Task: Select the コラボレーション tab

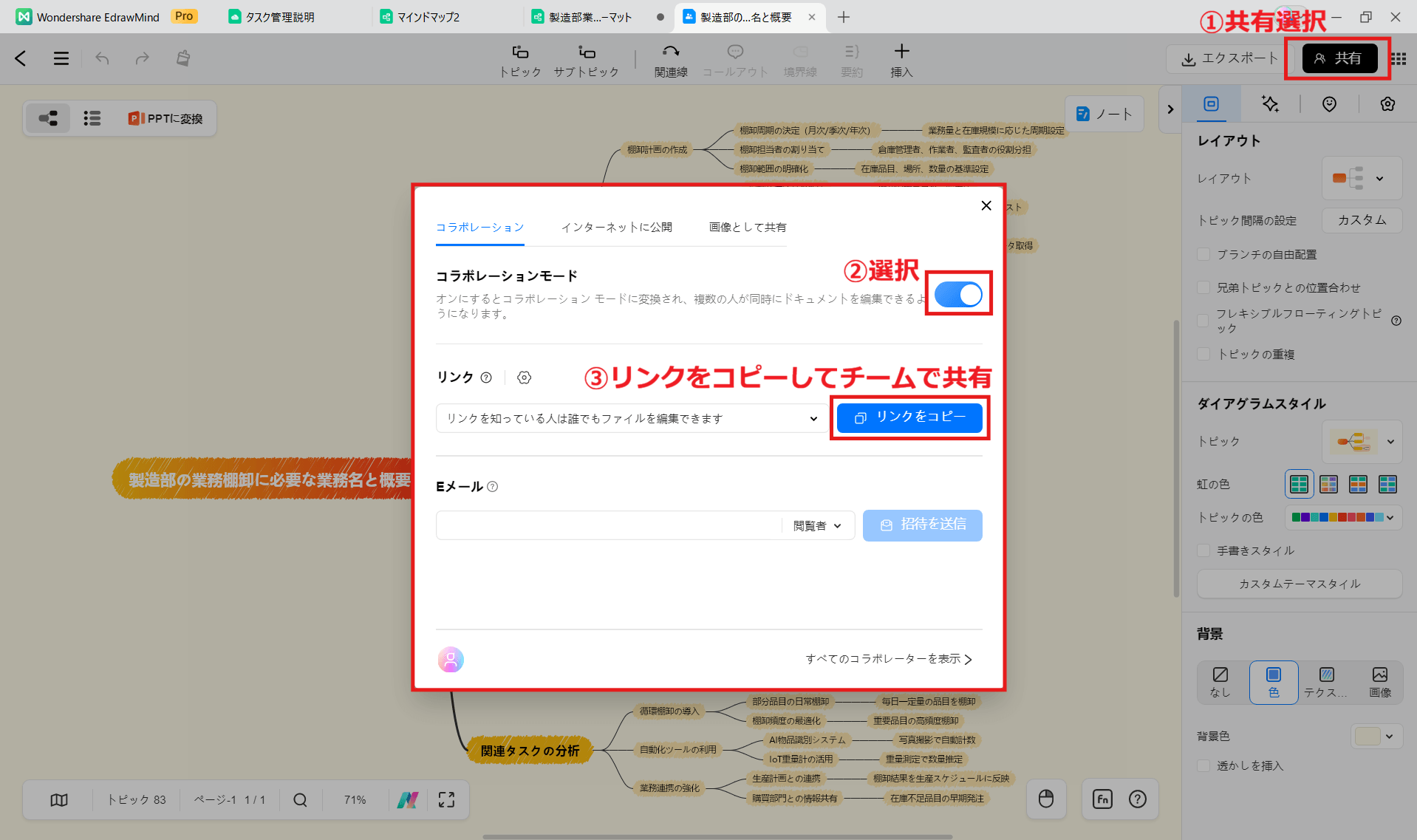Action: [480, 227]
